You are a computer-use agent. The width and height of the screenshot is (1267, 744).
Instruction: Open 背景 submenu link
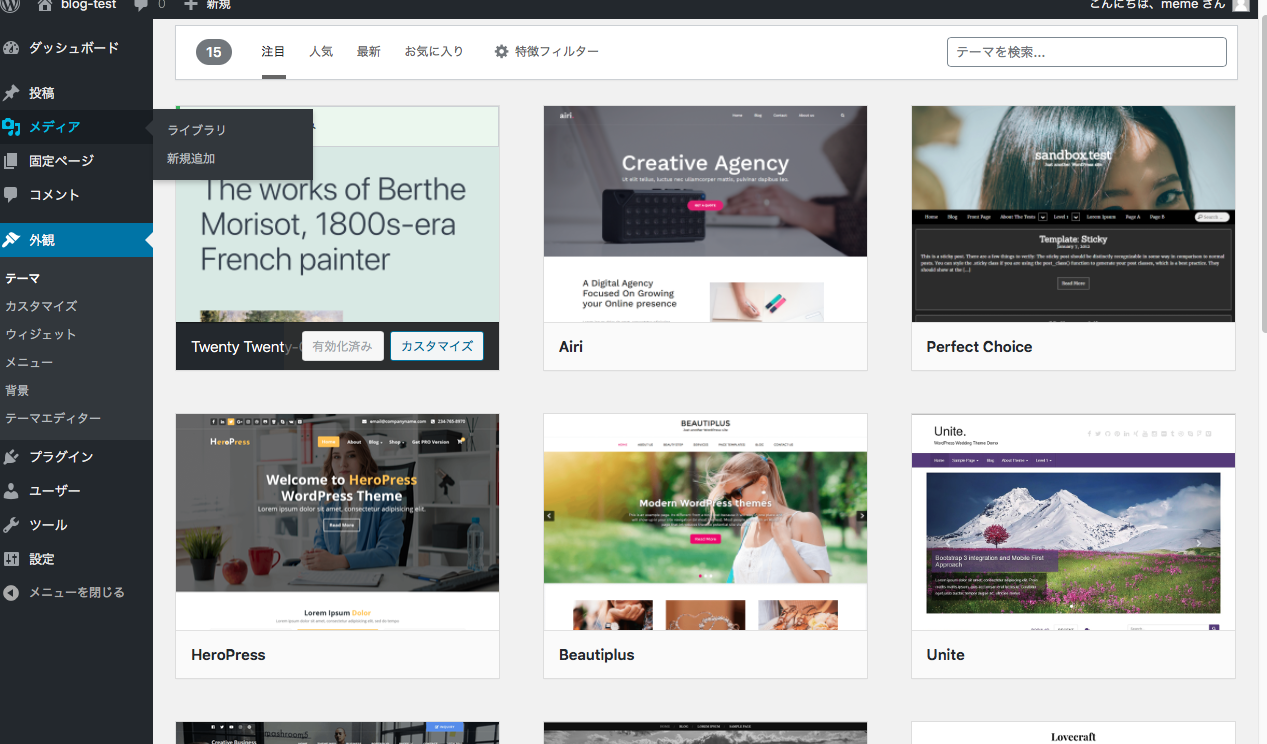pyautogui.click(x=17, y=390)
